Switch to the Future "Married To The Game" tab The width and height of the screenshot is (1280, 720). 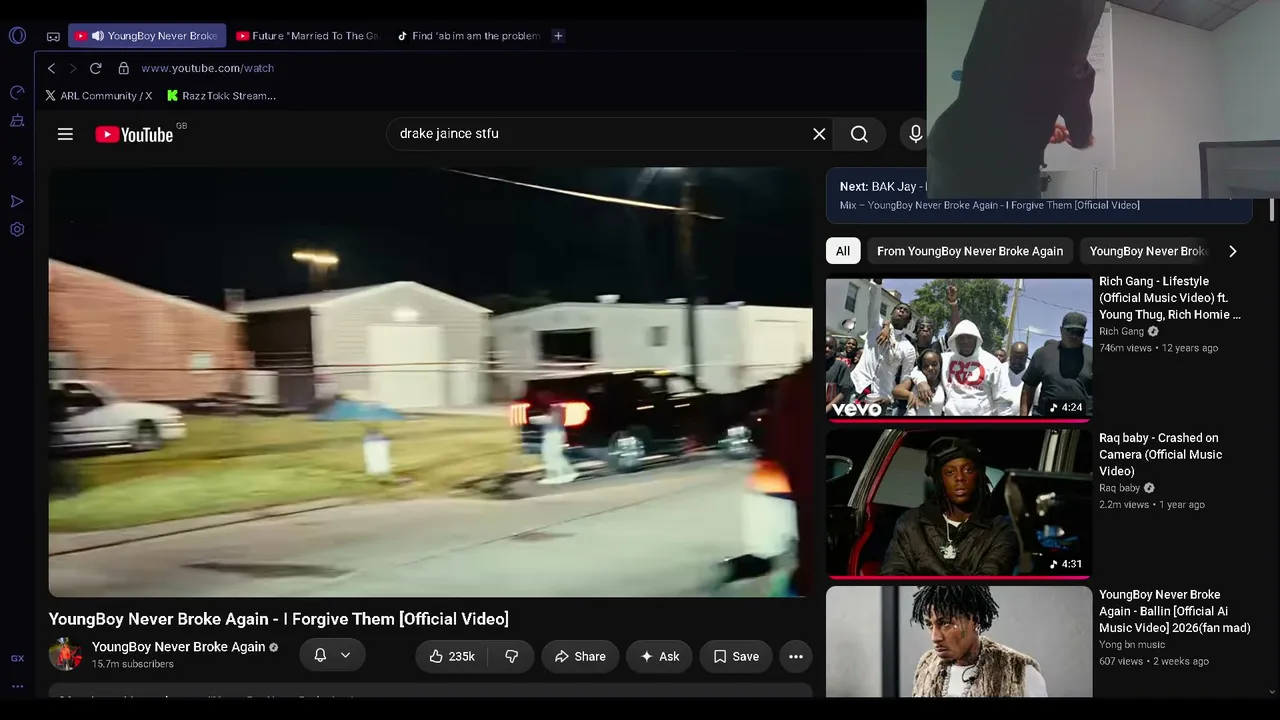tap(307, 36)
